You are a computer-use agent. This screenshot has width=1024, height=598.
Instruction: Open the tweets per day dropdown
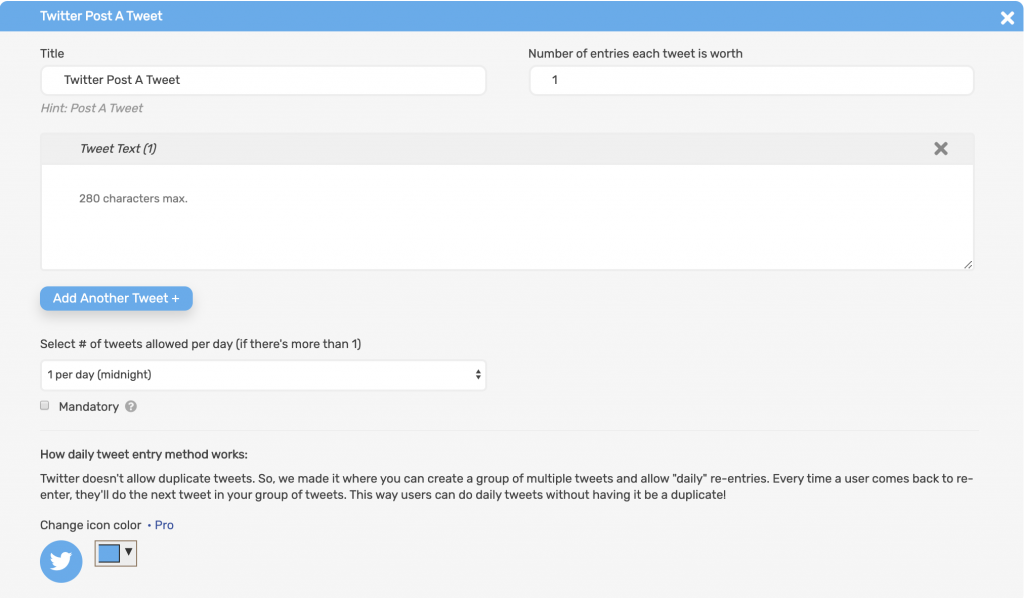tap(263, 375)
